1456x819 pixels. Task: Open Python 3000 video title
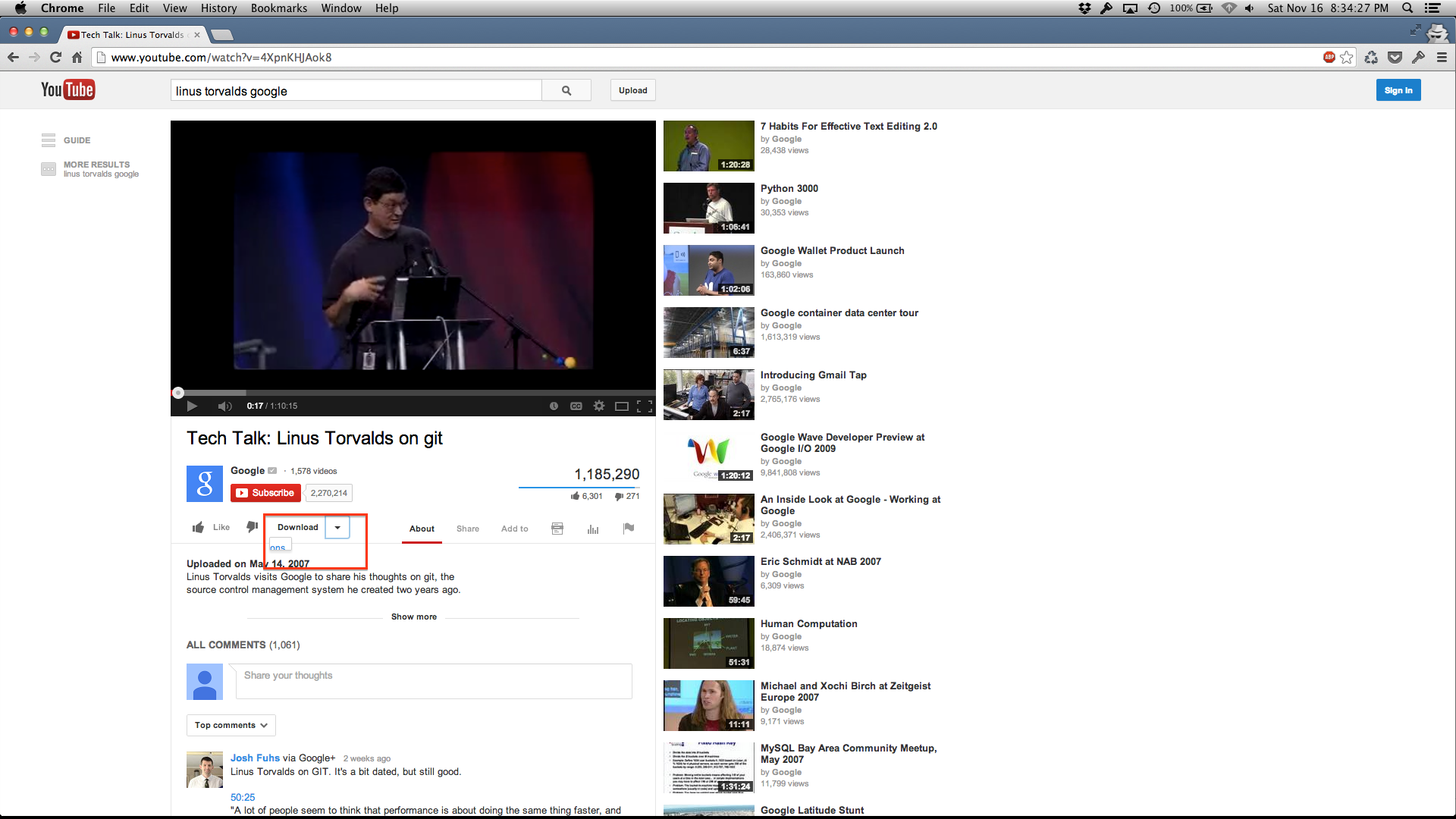(x=789, y=188)
